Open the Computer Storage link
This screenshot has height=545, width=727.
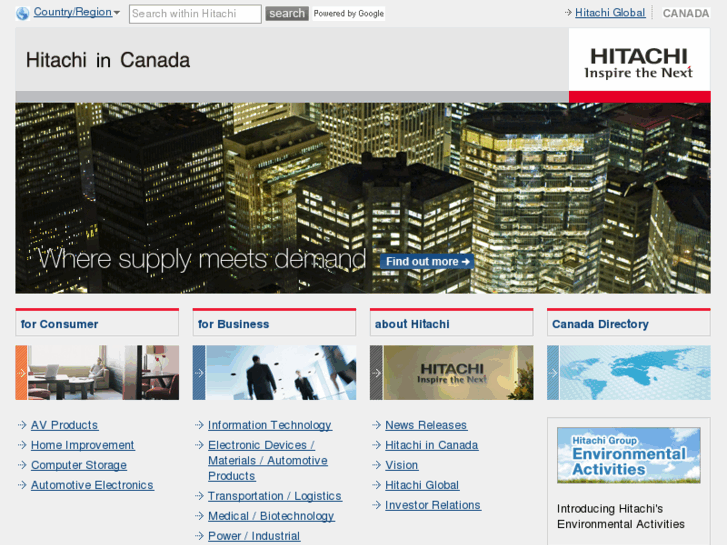point(79,465)
